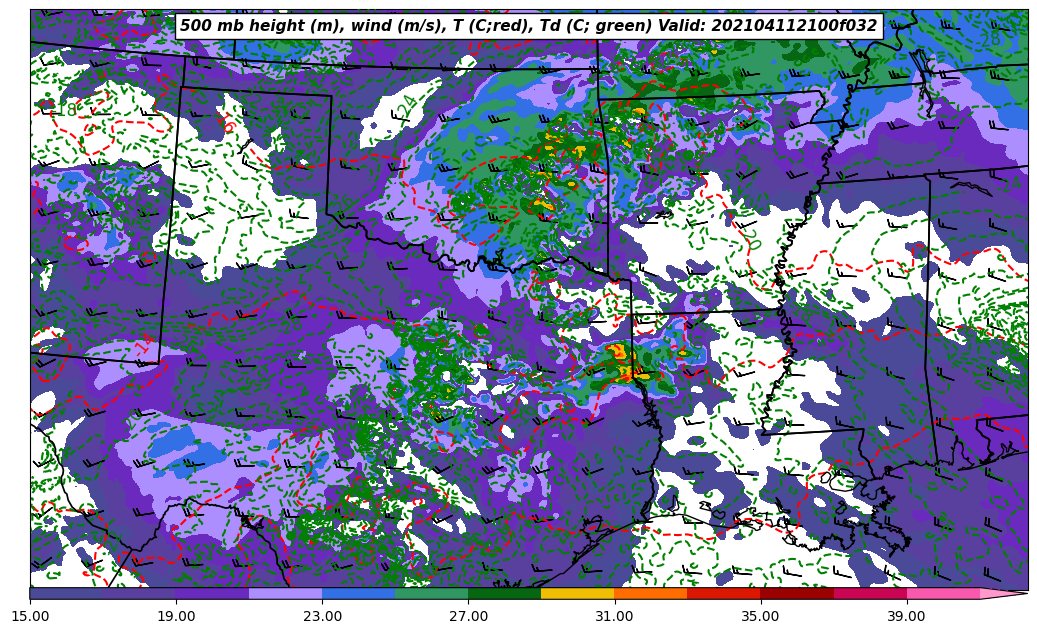Screen dimensions: 1037x633
Task: Click the orange colorbar segment
Action: 650,593
